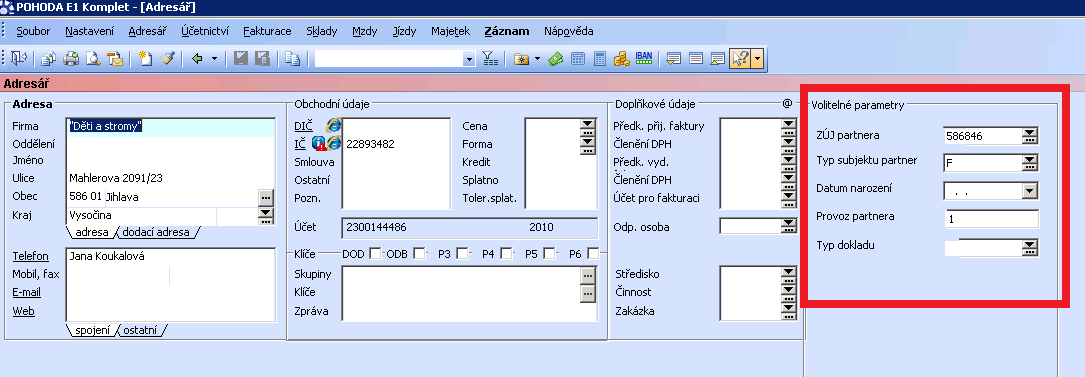Click the duplicate pages icon after floppy icons
Image resolution: width=1085 pixels, height=377 pixels.
[x=293, y=59]
